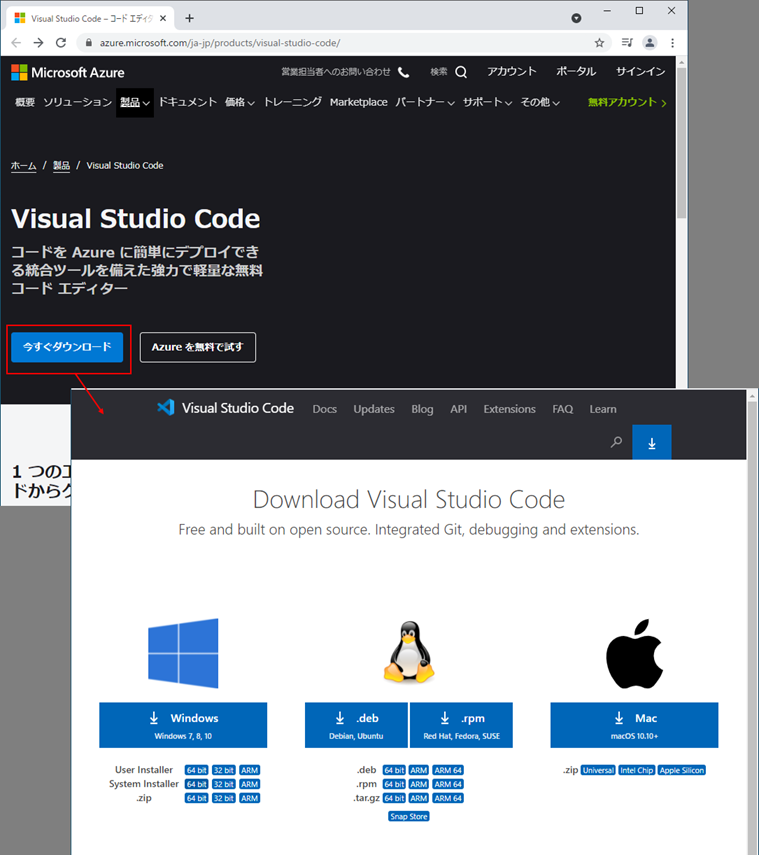Click the Linux penguin image
The width and height of the screenshot is (759, 855).
409,652
